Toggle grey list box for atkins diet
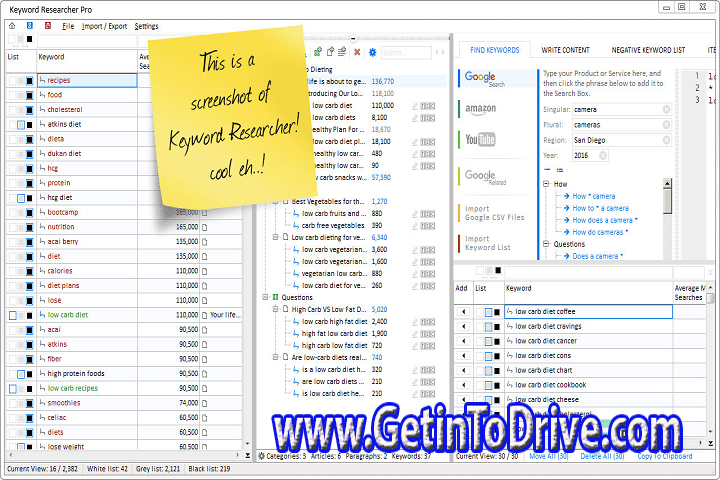The width and height of the screenshot is (720, 480). pos(21,125)
